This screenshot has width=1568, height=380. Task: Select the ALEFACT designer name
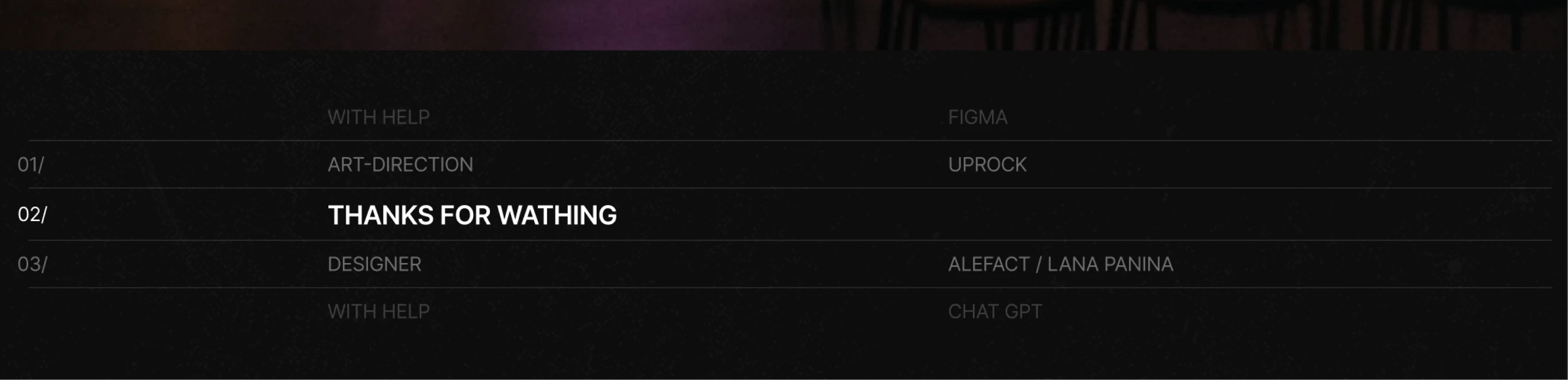989,264
